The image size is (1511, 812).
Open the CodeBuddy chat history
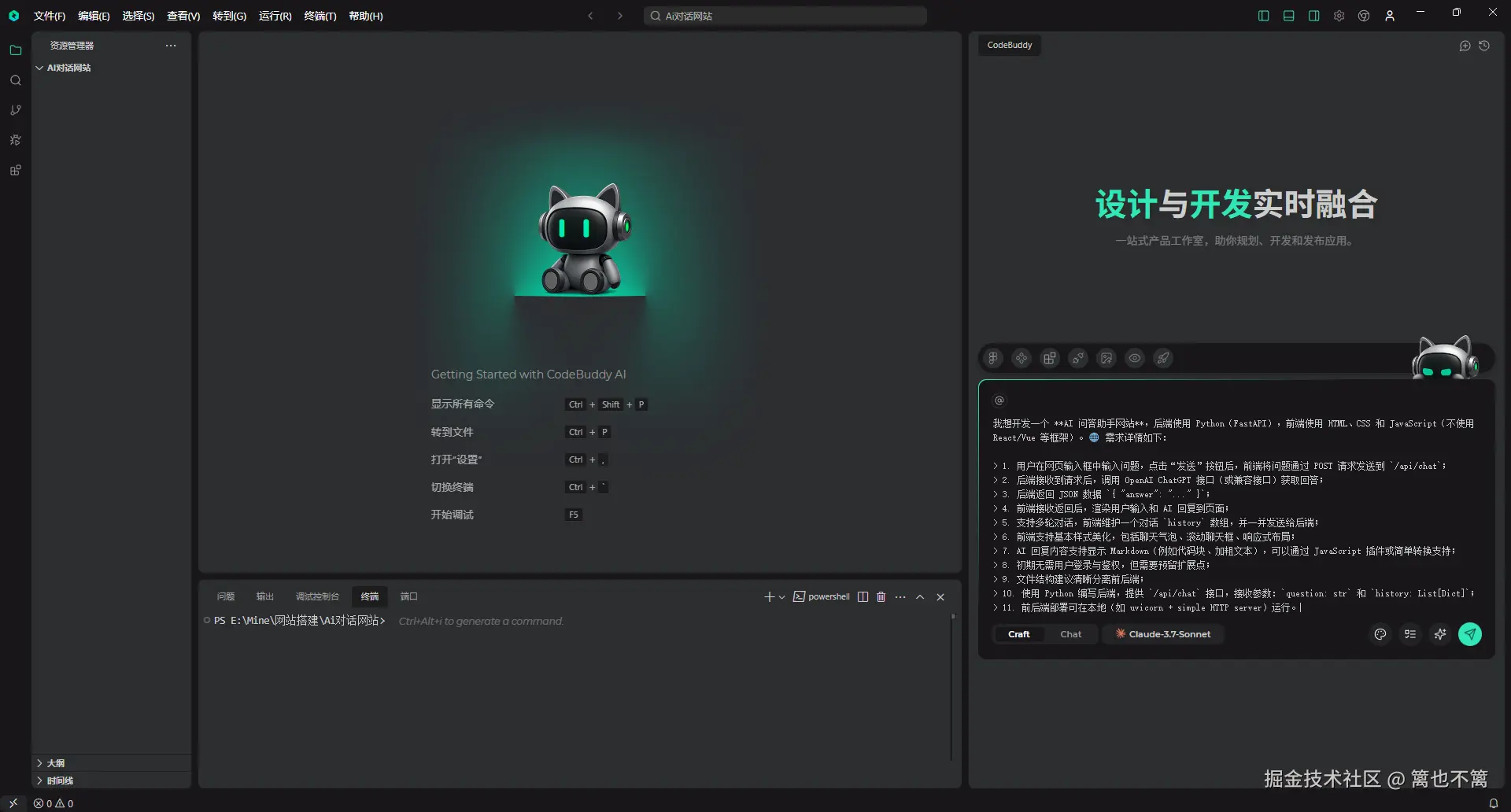click(1484, 46)
